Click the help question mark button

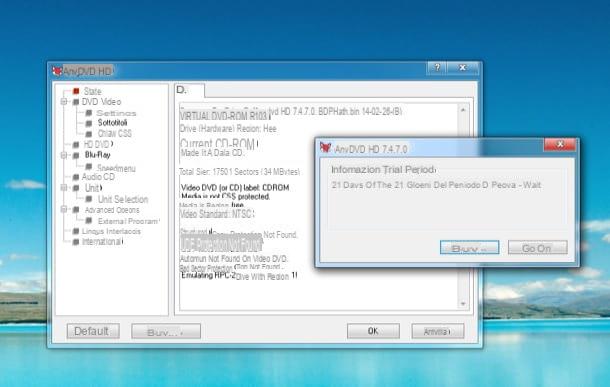click(437, 68)
